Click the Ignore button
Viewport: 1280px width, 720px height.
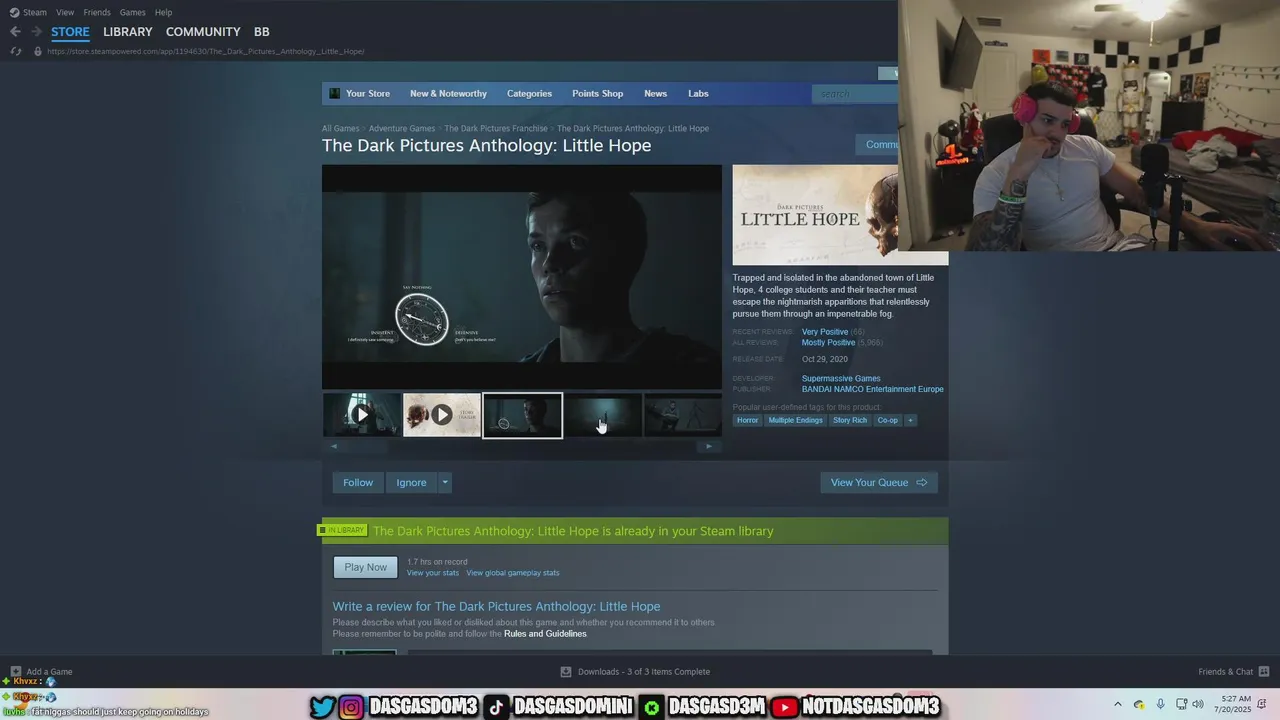(411, 482)
